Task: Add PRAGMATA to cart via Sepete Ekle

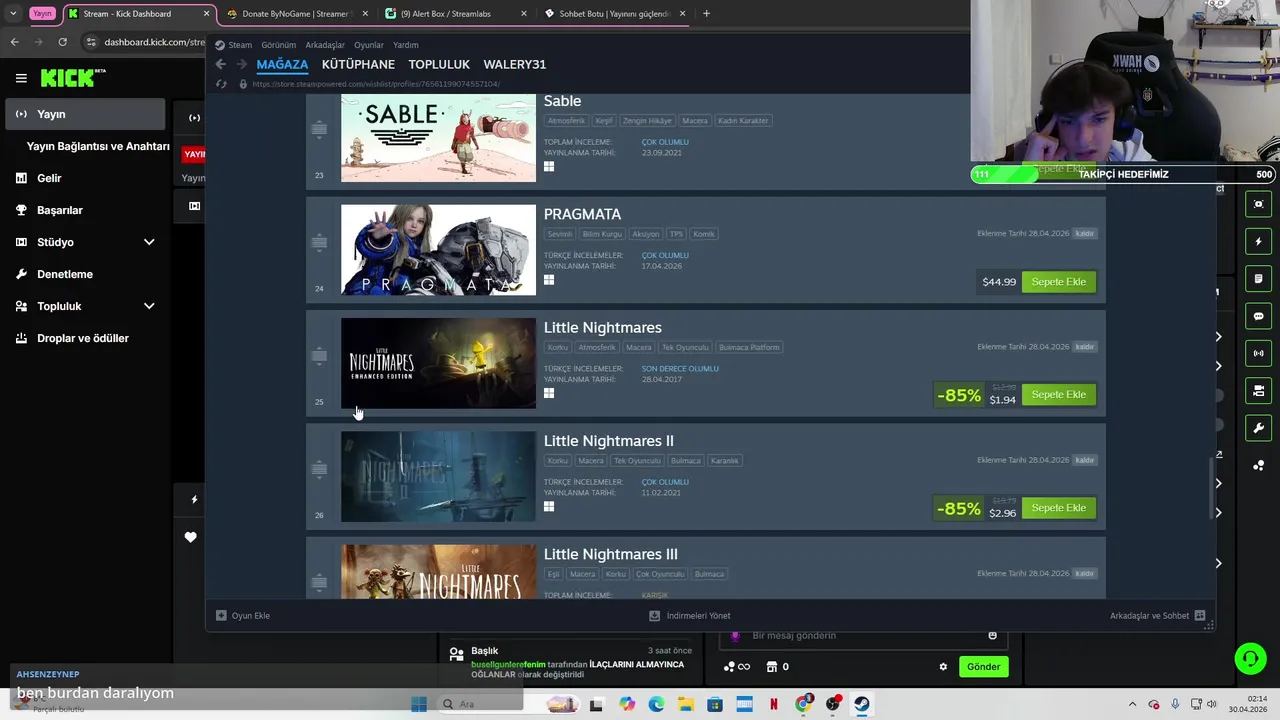Action: click(x=1058, y=282)
